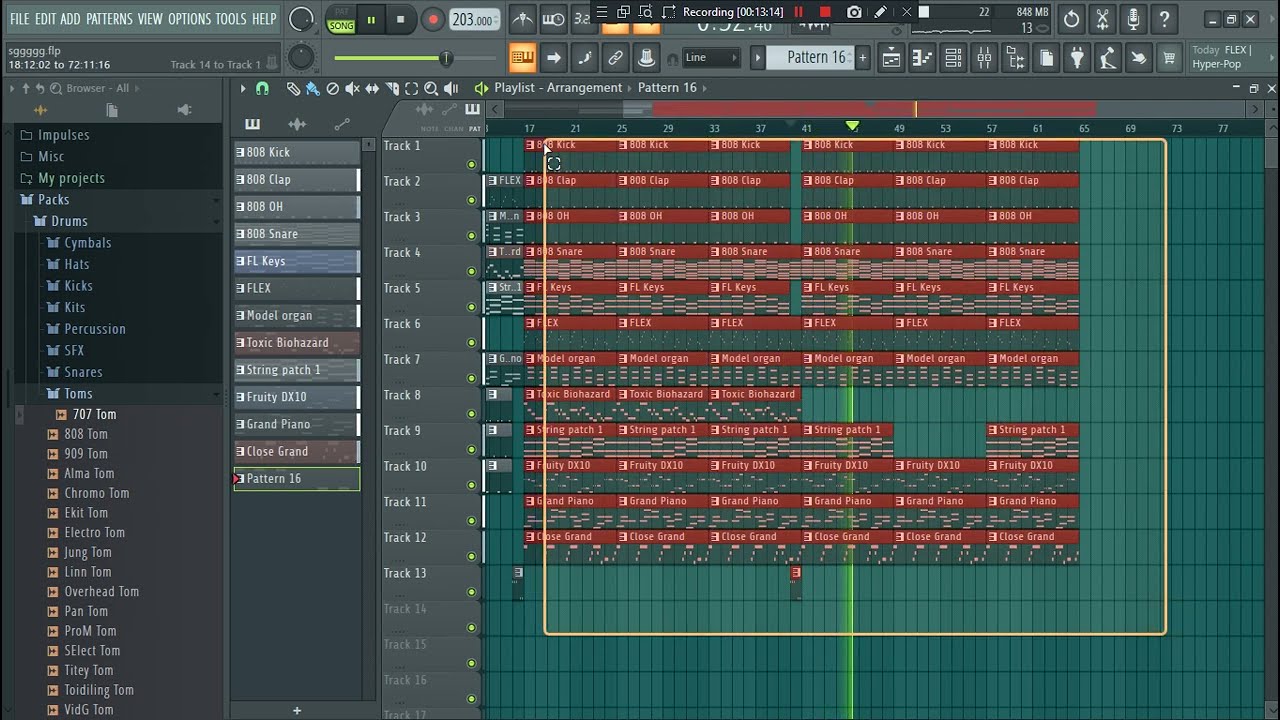This screenshot has height=720, width=1280.
Task: Click the help question mark icon
Action: 1164,18
